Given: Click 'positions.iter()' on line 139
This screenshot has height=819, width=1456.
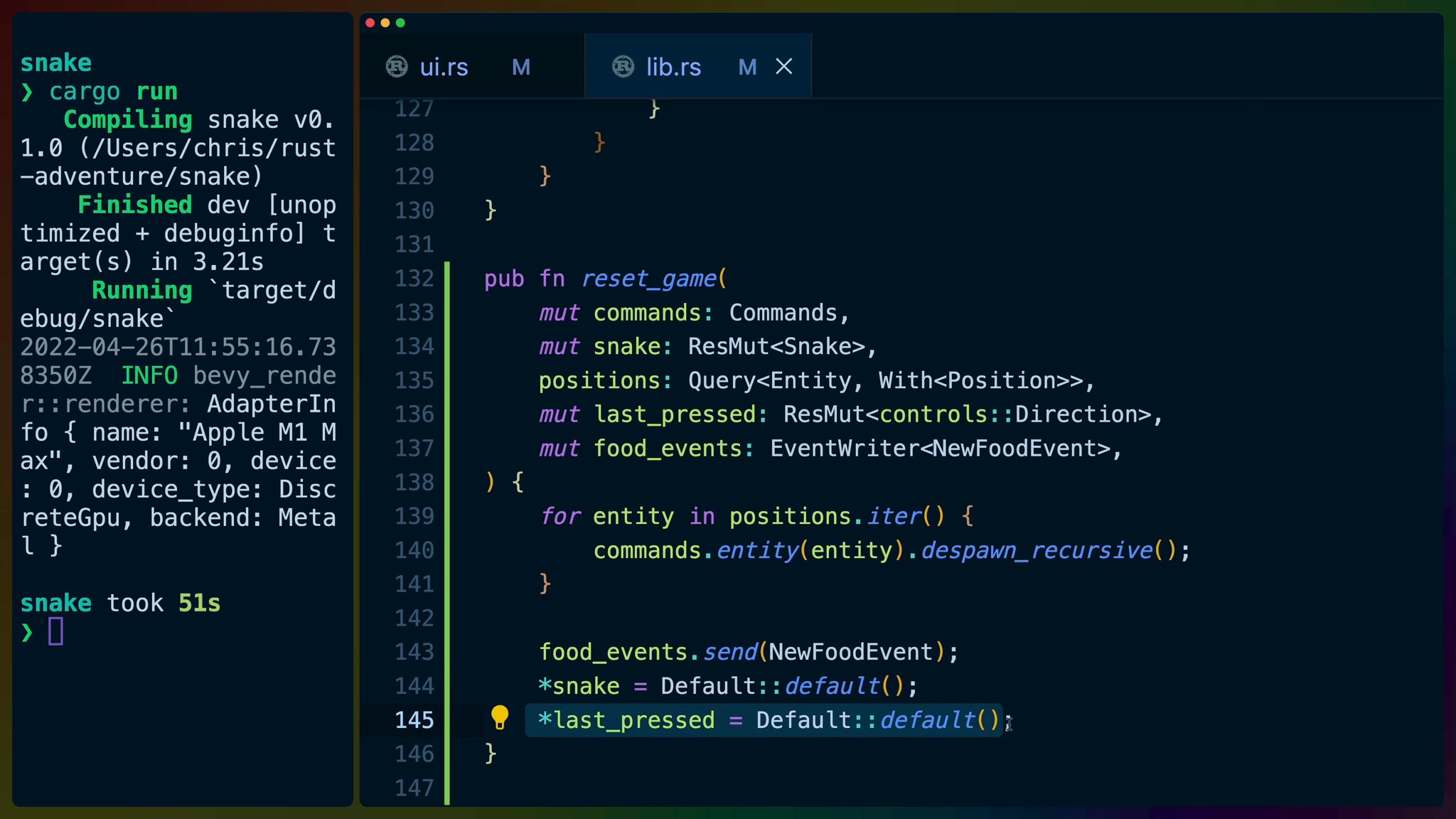Looking at the screenshot, I should (837, 515).
